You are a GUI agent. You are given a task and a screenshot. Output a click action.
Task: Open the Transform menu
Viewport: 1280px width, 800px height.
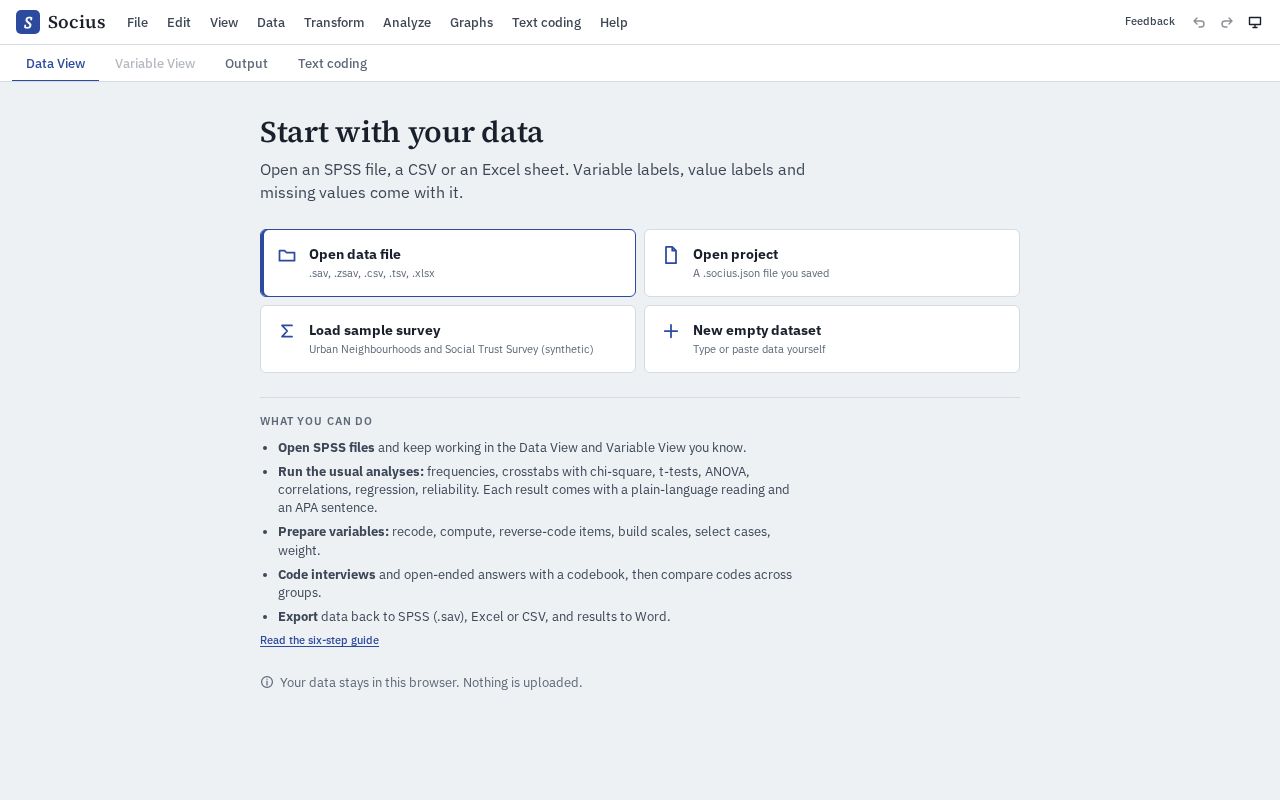[x=334, y=22]
